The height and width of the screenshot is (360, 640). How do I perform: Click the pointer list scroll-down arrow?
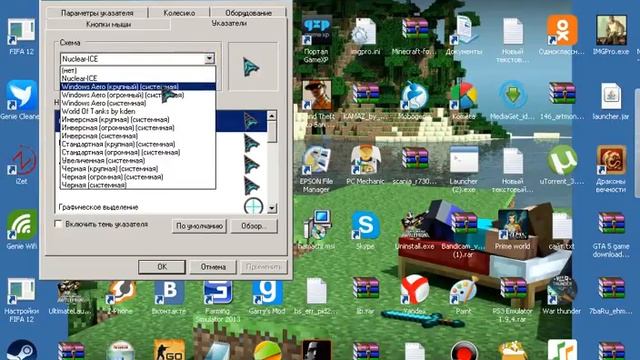tap(272, 208)
